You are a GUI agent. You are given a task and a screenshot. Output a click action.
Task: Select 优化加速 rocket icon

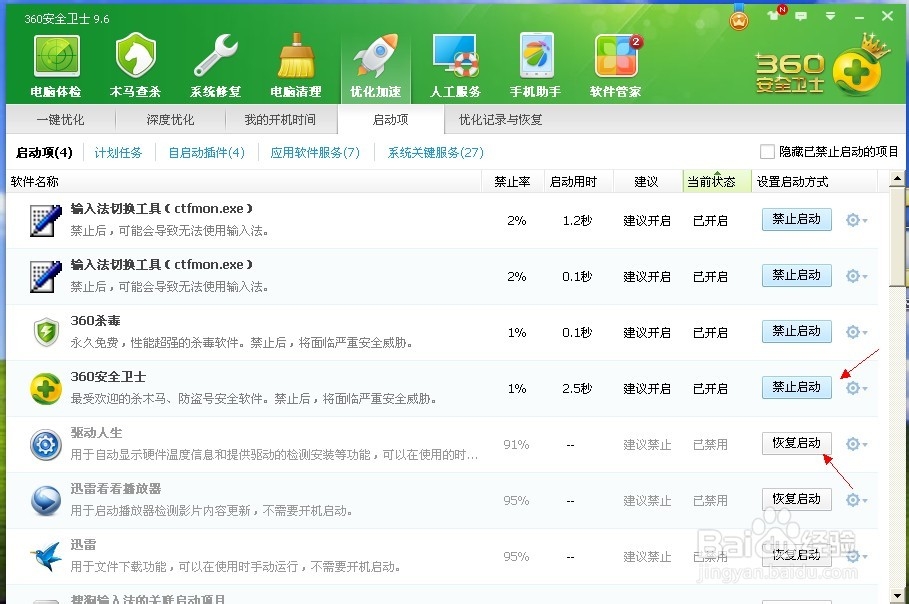click(376, 56)
